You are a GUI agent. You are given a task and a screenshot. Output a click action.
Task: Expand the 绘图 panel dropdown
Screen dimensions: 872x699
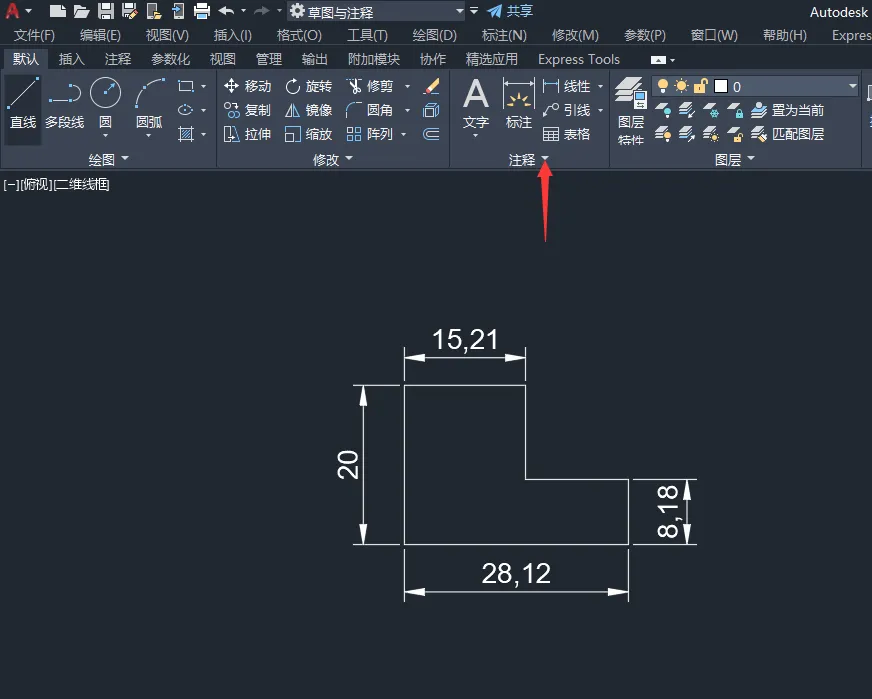(125, 158)
